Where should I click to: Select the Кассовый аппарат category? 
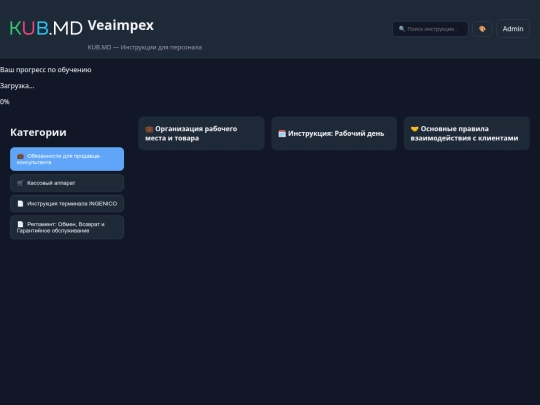[x=67, y=183]
